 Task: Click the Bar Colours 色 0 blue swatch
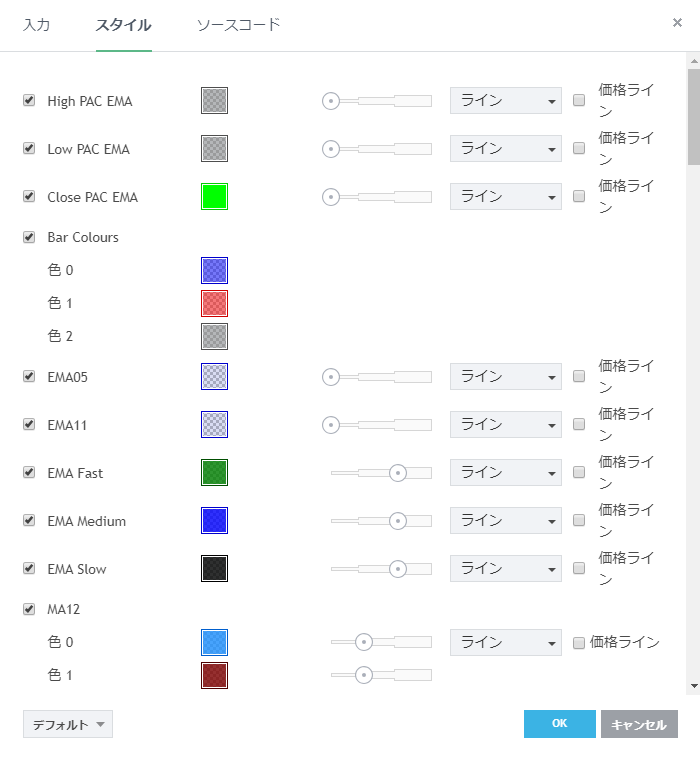point(214,270)
